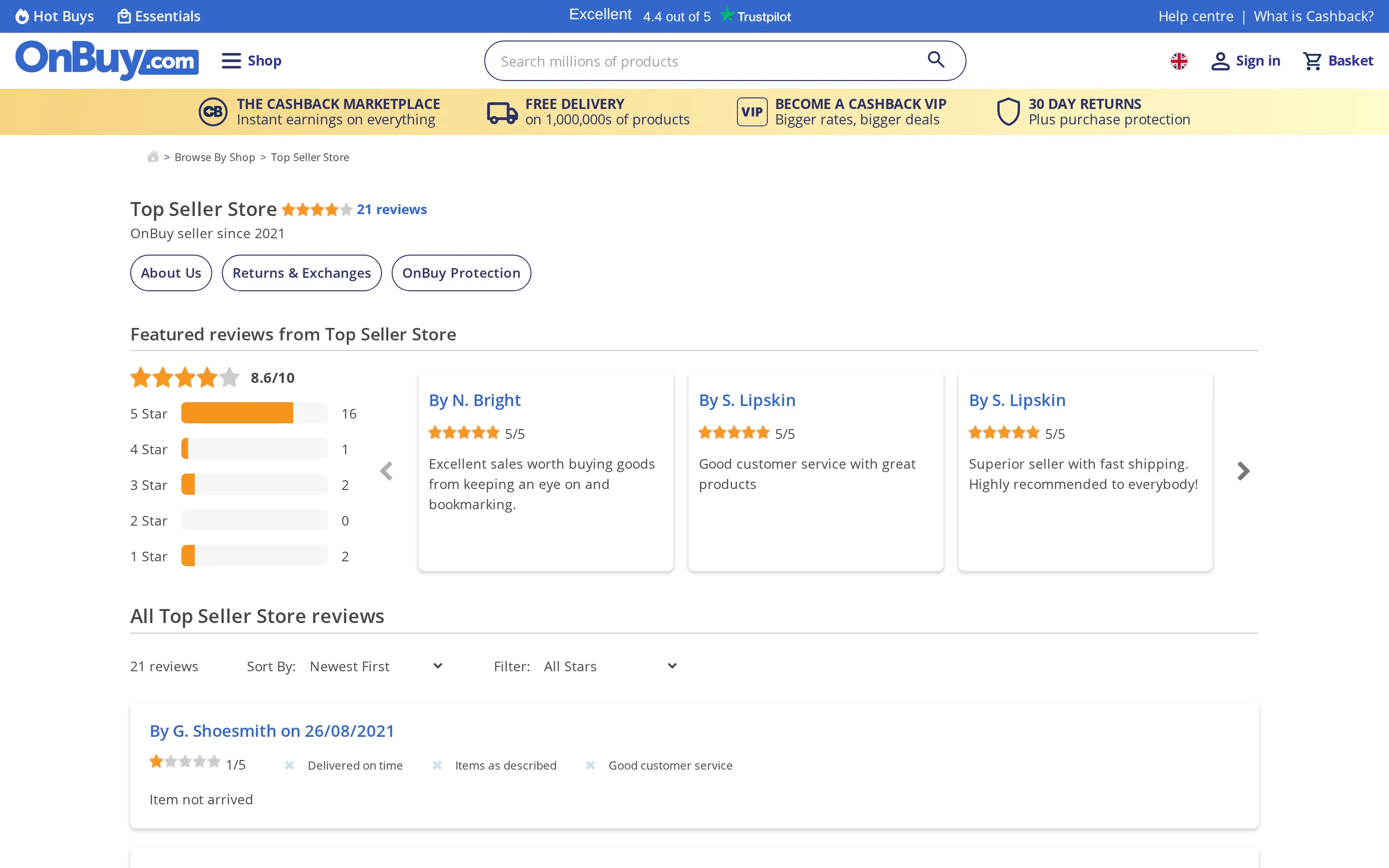1389x868 pixels.
Task: Open review by N. Bright
Action: 475,400
